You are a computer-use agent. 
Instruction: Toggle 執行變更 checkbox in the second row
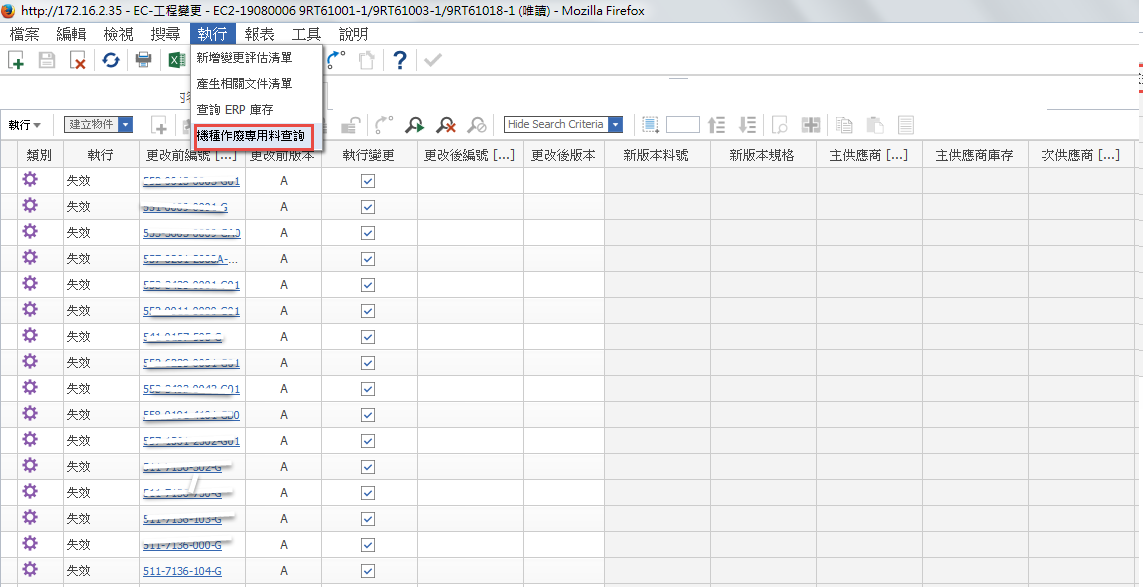tap(368, 207)
